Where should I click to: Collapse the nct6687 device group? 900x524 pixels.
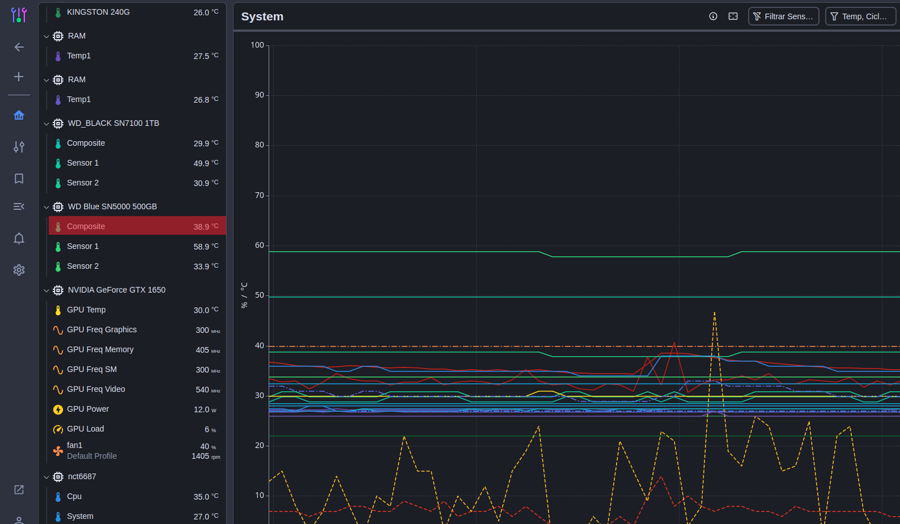(x=46, y=478)
